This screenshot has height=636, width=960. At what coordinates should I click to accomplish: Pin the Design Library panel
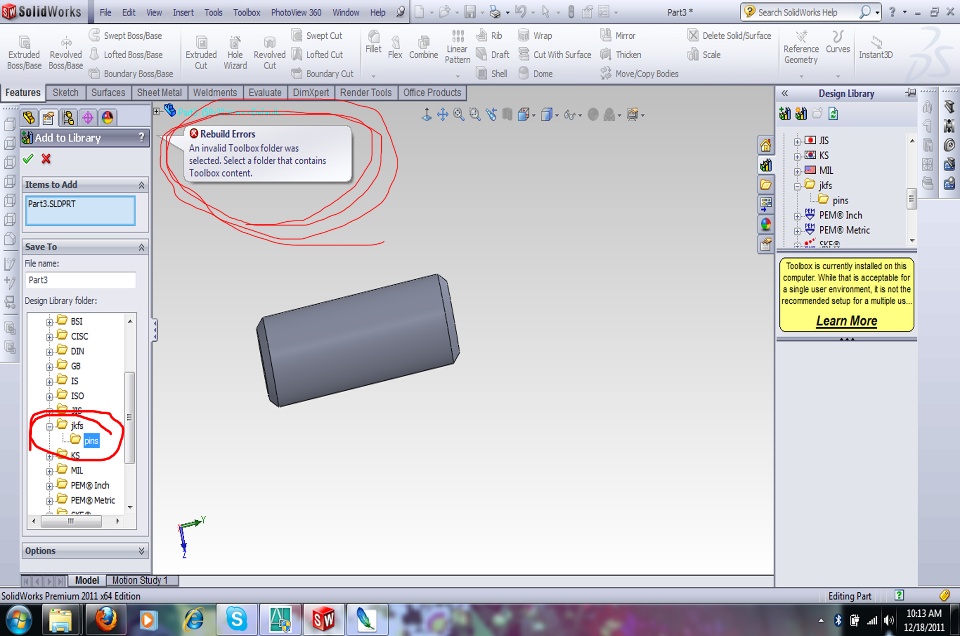(910, 93)
